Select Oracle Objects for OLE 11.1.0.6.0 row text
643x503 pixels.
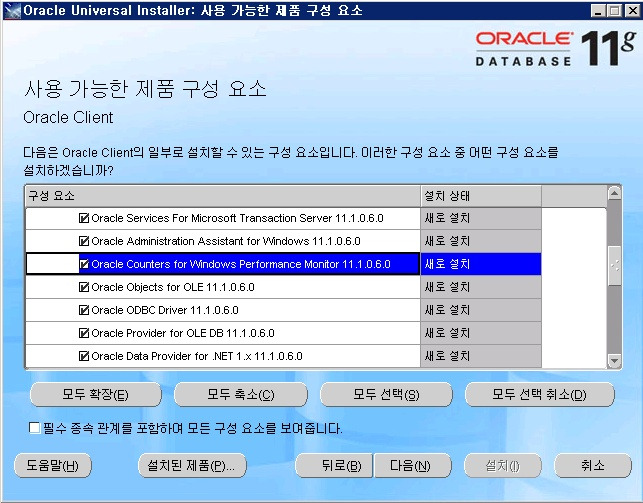(x=173, y=287)
